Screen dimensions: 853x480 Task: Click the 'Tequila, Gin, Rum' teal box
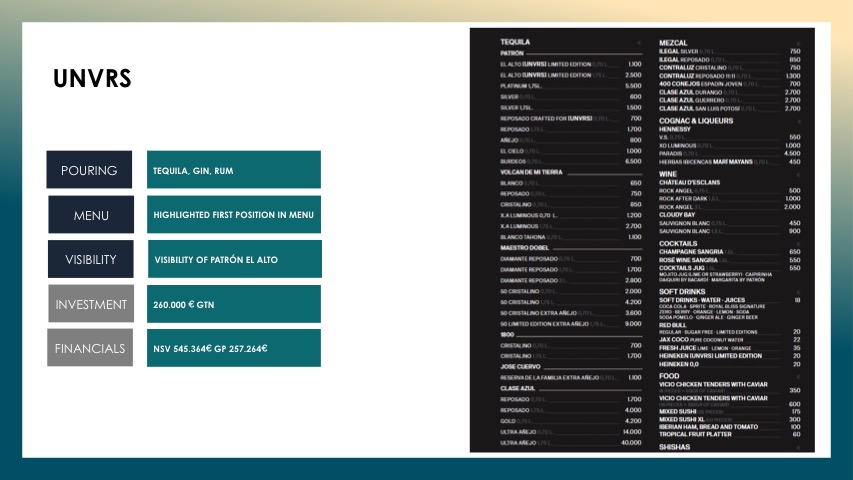point(234,170)
